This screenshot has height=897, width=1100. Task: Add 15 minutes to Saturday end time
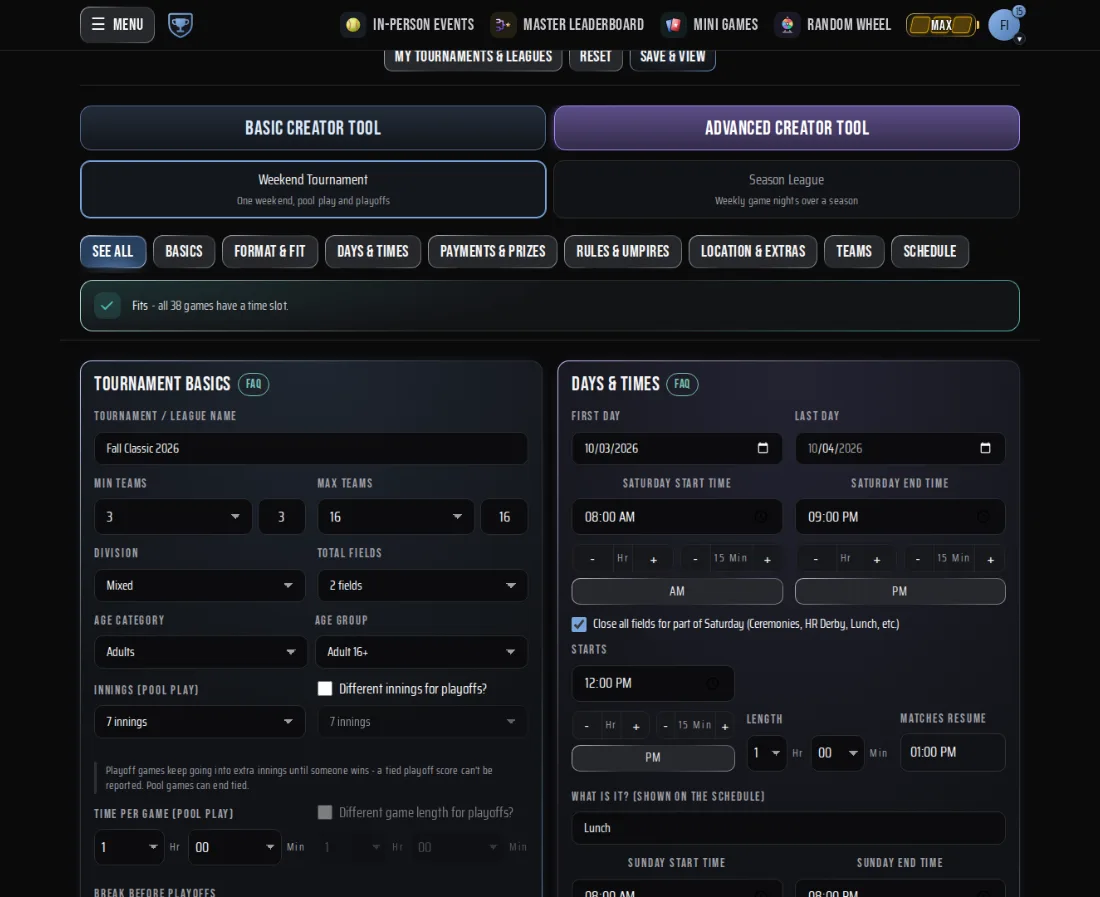click(x=991, y=559)
